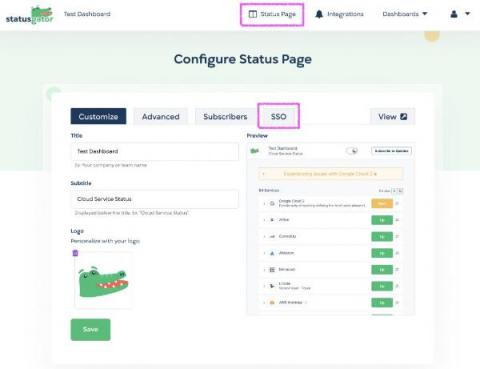Save the status page settings
This screenshot has width=480, height=369.
(x=90, y=330)
